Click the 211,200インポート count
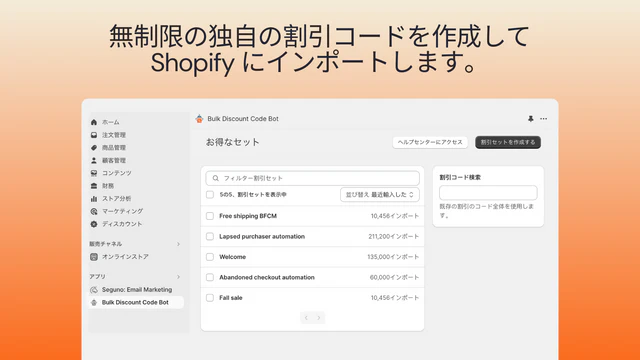 tap(393, 236)
